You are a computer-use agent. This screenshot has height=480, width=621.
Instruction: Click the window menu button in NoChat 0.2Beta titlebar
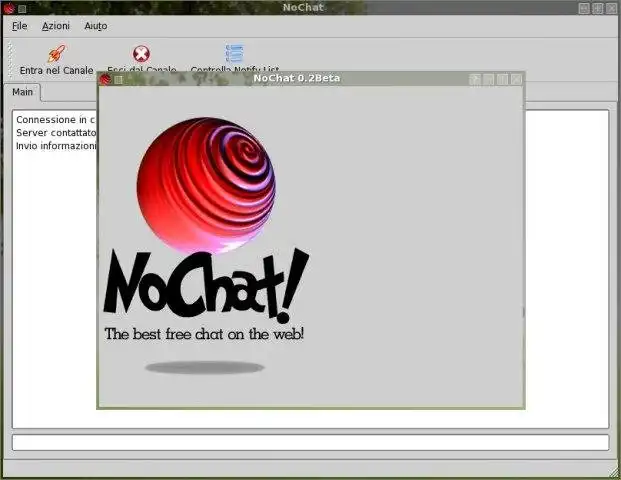coord(118,80)
